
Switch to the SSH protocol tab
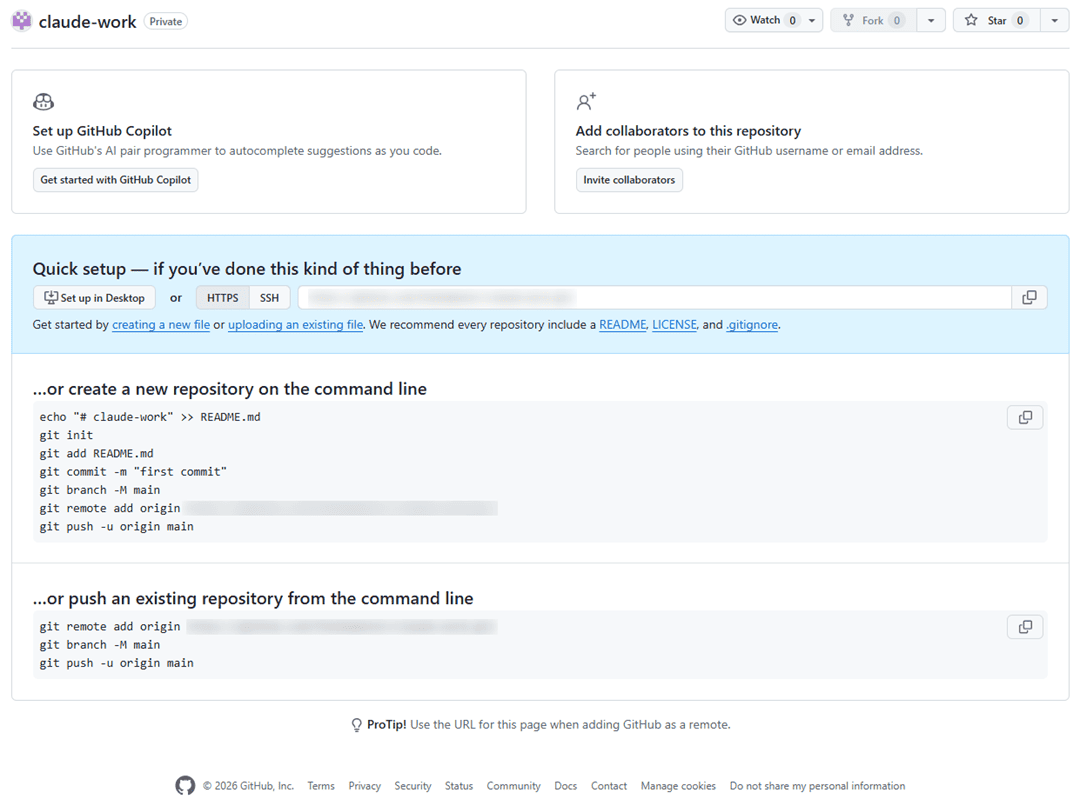coord(269,298)
